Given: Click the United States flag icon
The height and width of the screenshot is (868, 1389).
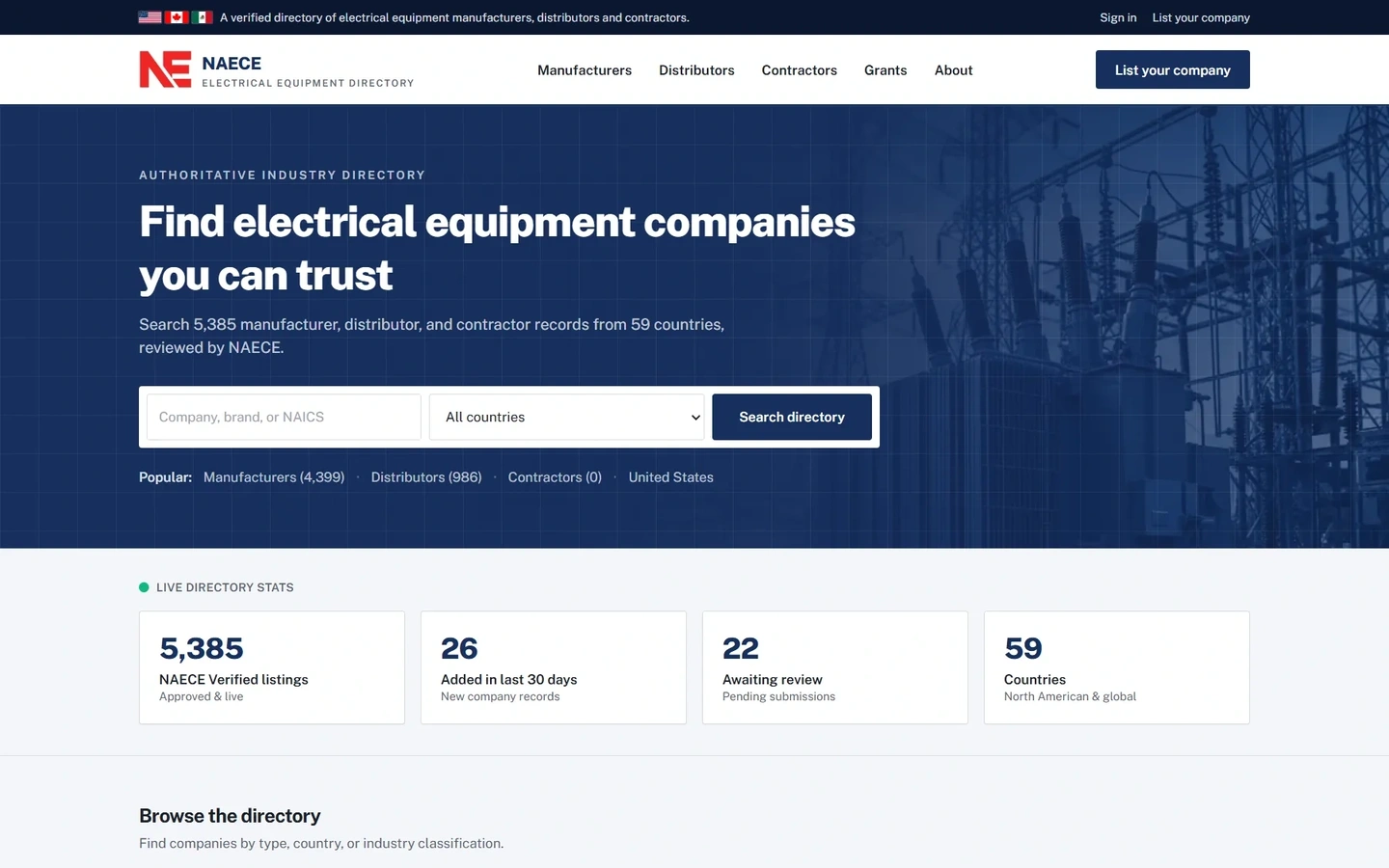Looking at the screenshot, I should (x=150, y=17).
